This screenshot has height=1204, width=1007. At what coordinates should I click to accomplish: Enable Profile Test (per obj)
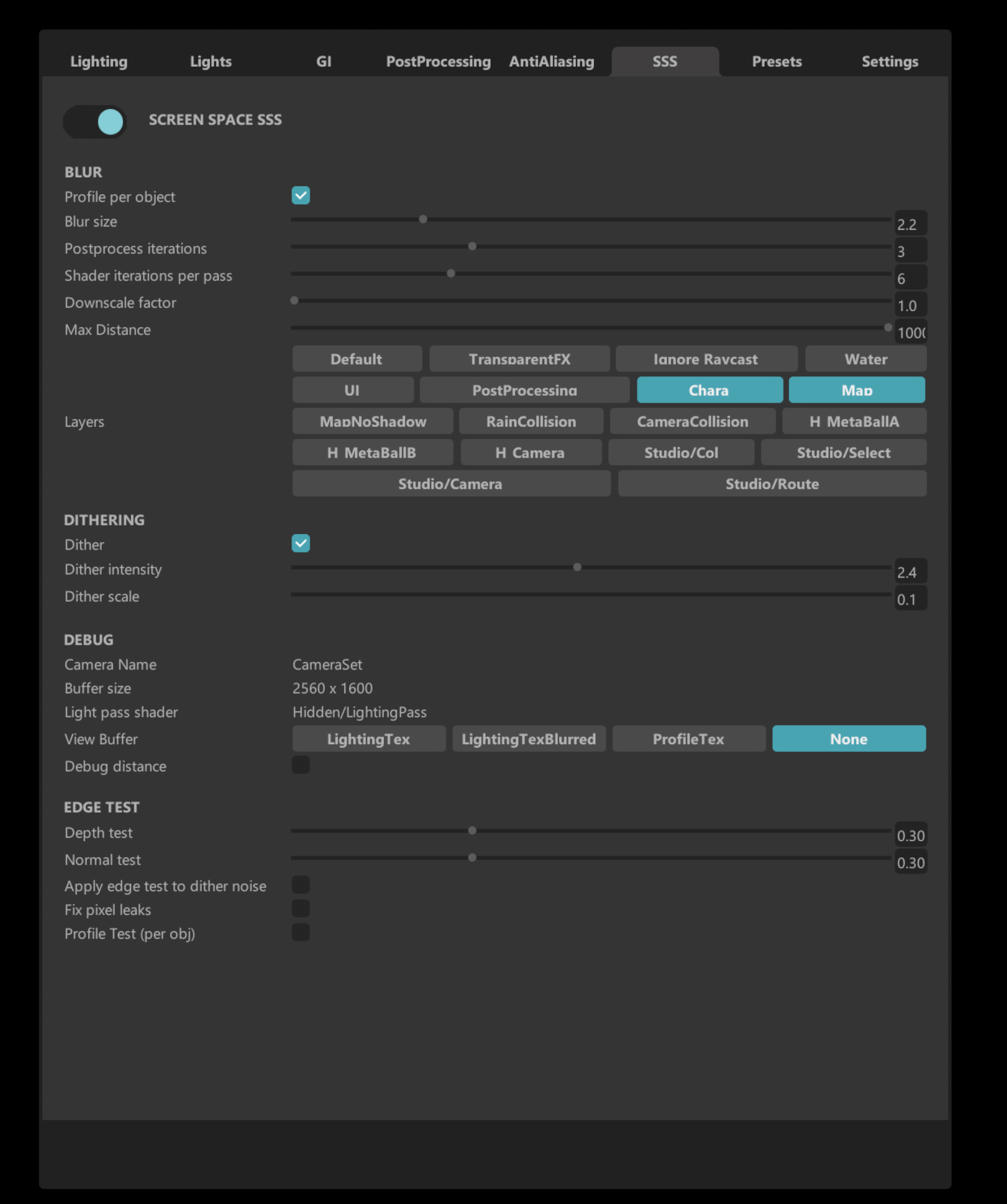tap(300, 932)
